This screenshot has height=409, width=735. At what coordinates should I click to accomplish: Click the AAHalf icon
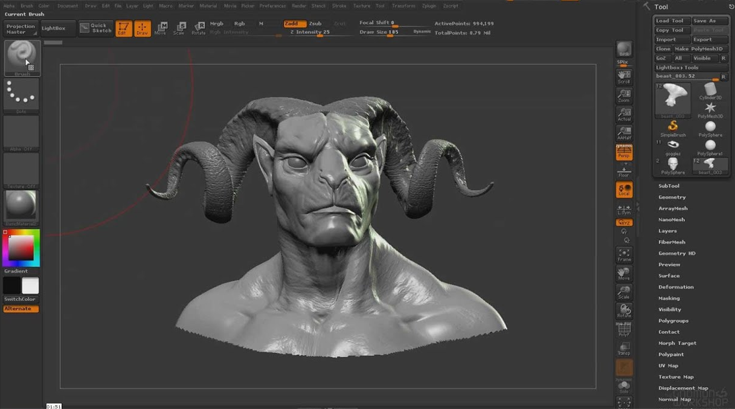click(x=624, y=134)
